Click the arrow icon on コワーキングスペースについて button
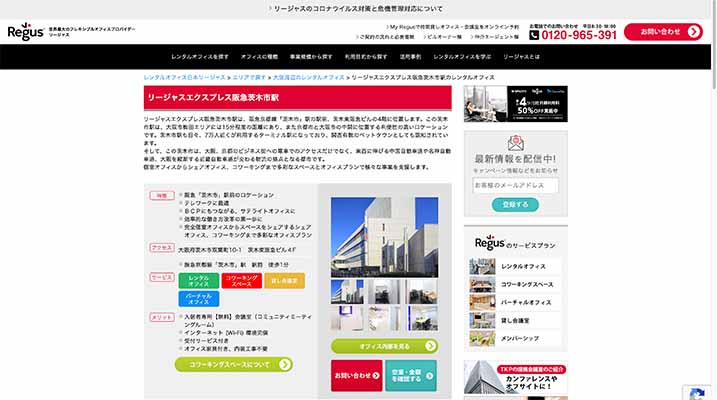The image size is (717, 400). [x=284, y=364]
